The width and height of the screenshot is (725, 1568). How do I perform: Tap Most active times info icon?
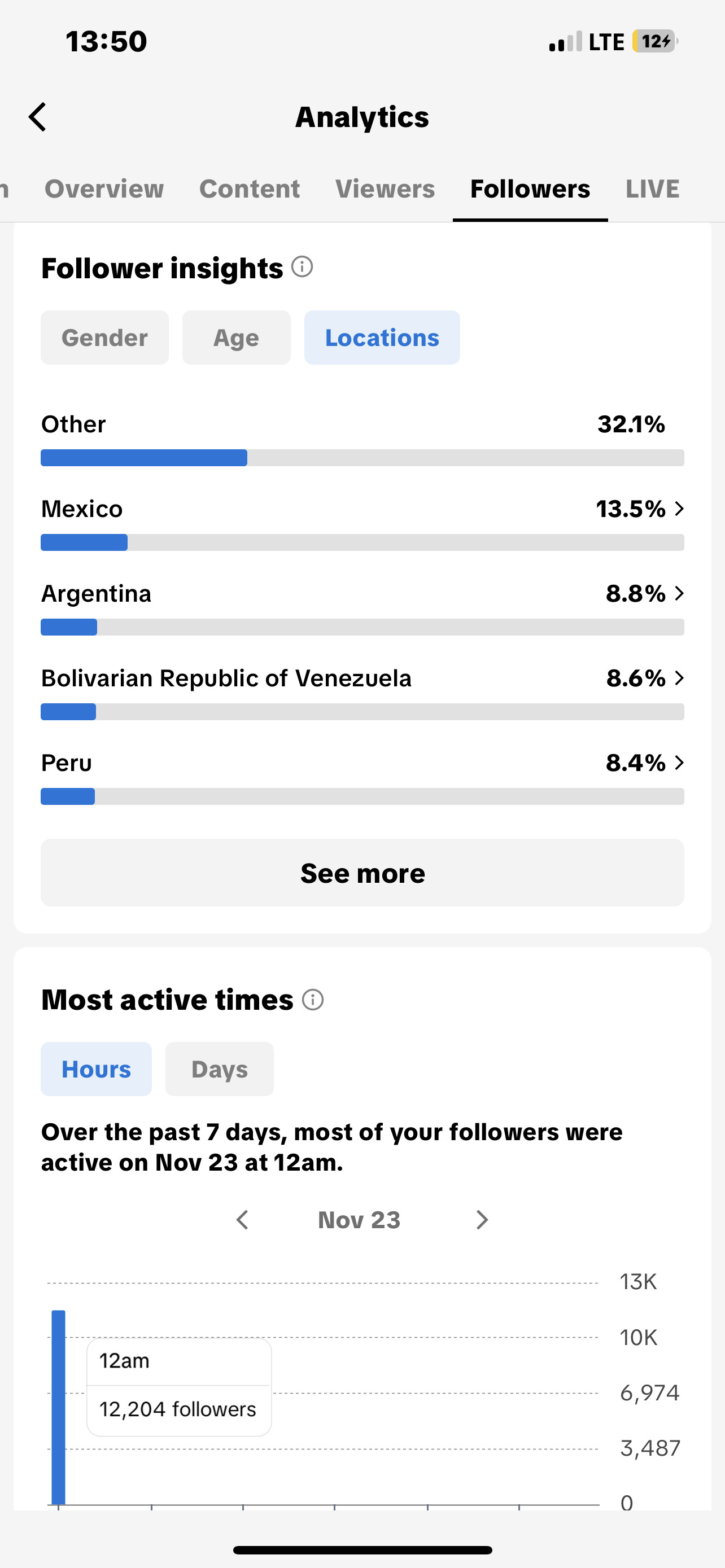click(x=313, y=1000)
